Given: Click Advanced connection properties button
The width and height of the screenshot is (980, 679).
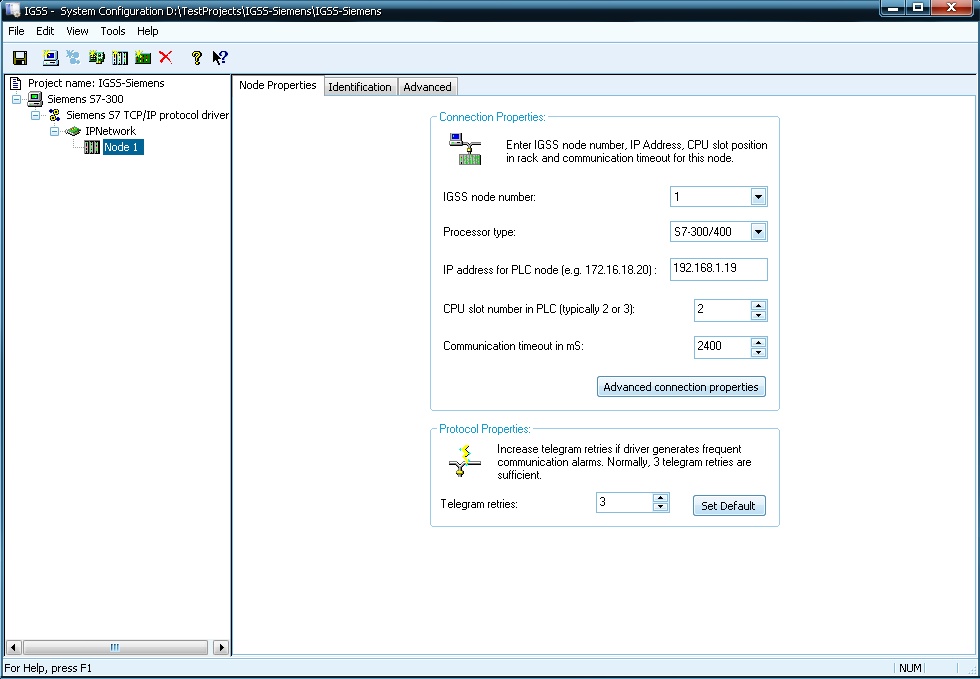Looking at the screenshot, I should (x=681, y=387).
